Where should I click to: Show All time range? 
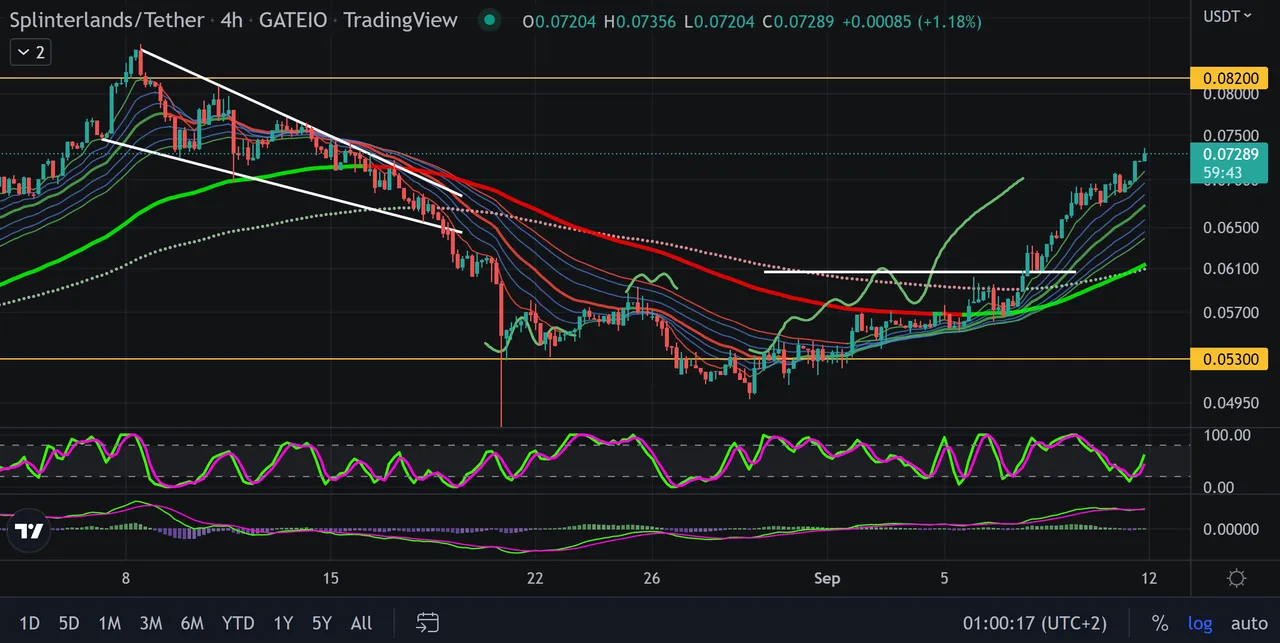[361, 623]
